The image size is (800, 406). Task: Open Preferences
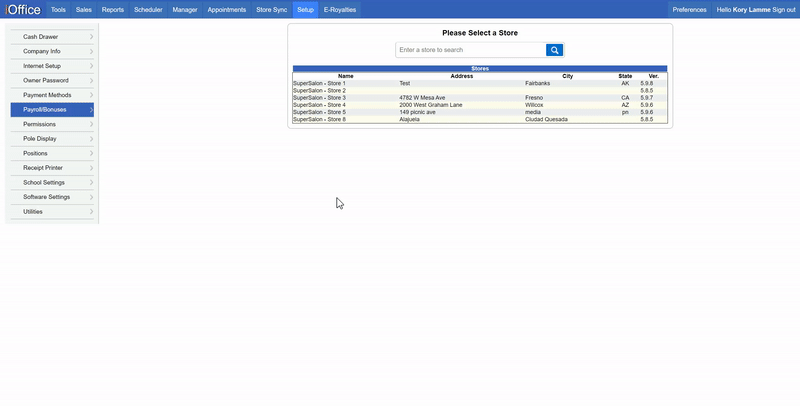pos(689,10)
